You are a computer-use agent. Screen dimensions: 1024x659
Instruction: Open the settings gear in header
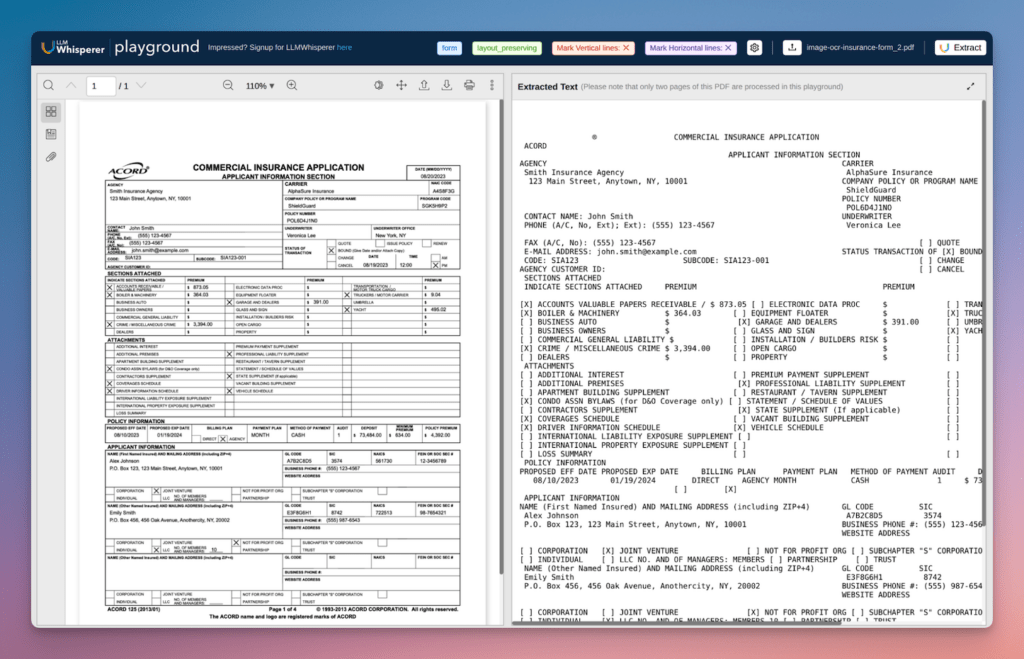pos(755,47)
